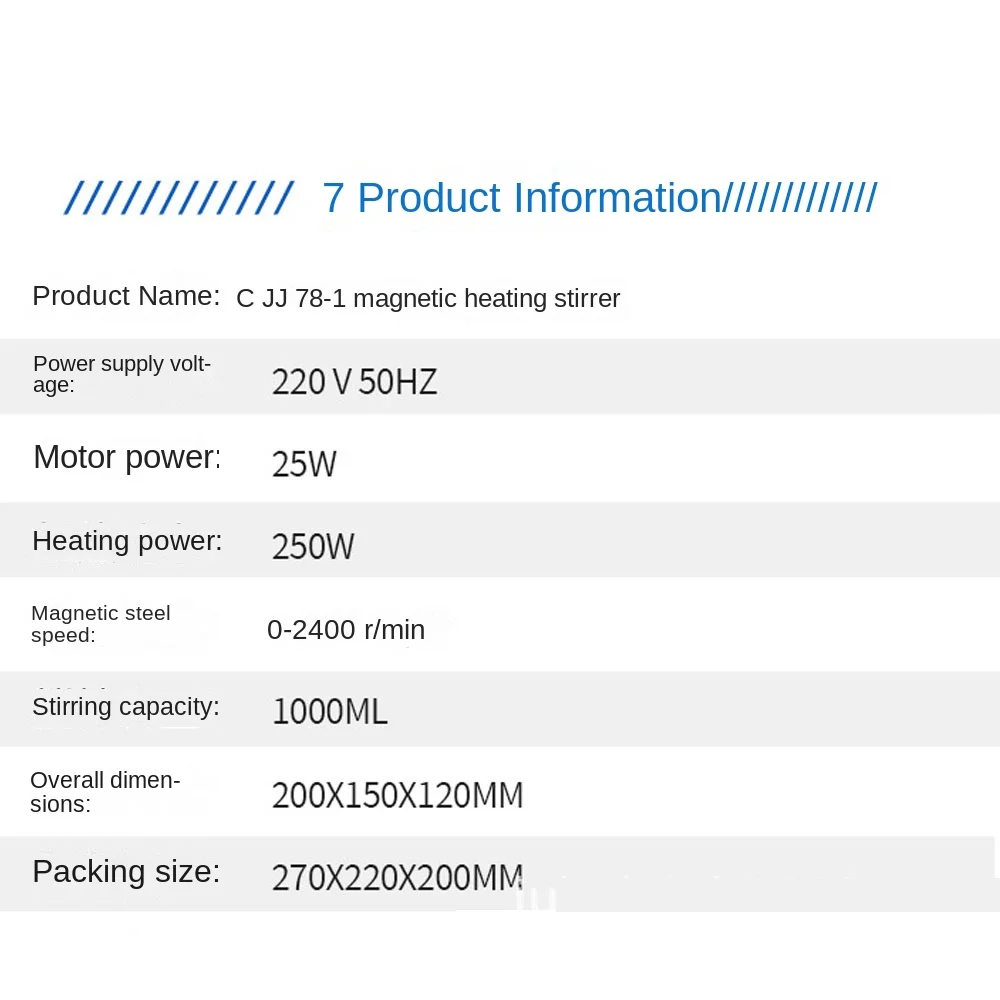1000x1000 pixels.
Task: Select the 220 V 50HZ value
Action: pos(354,382)
